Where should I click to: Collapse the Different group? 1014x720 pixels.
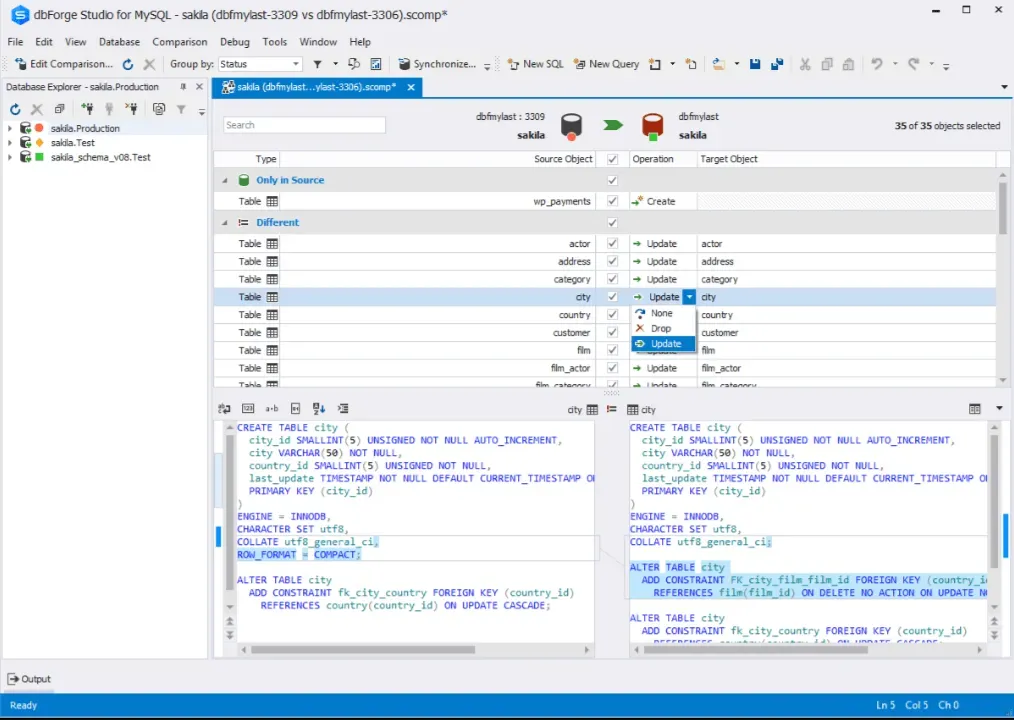[x=224, y=223]
